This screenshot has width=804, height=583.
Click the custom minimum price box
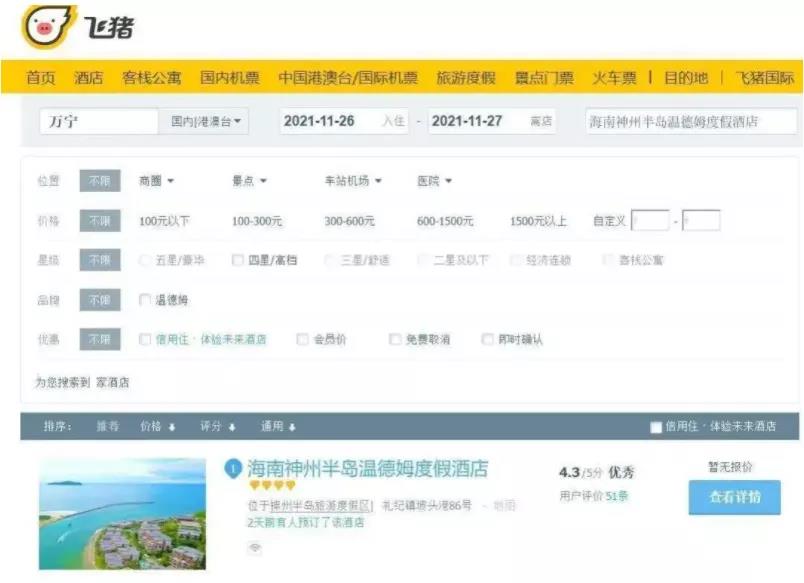tap(650, 220)
